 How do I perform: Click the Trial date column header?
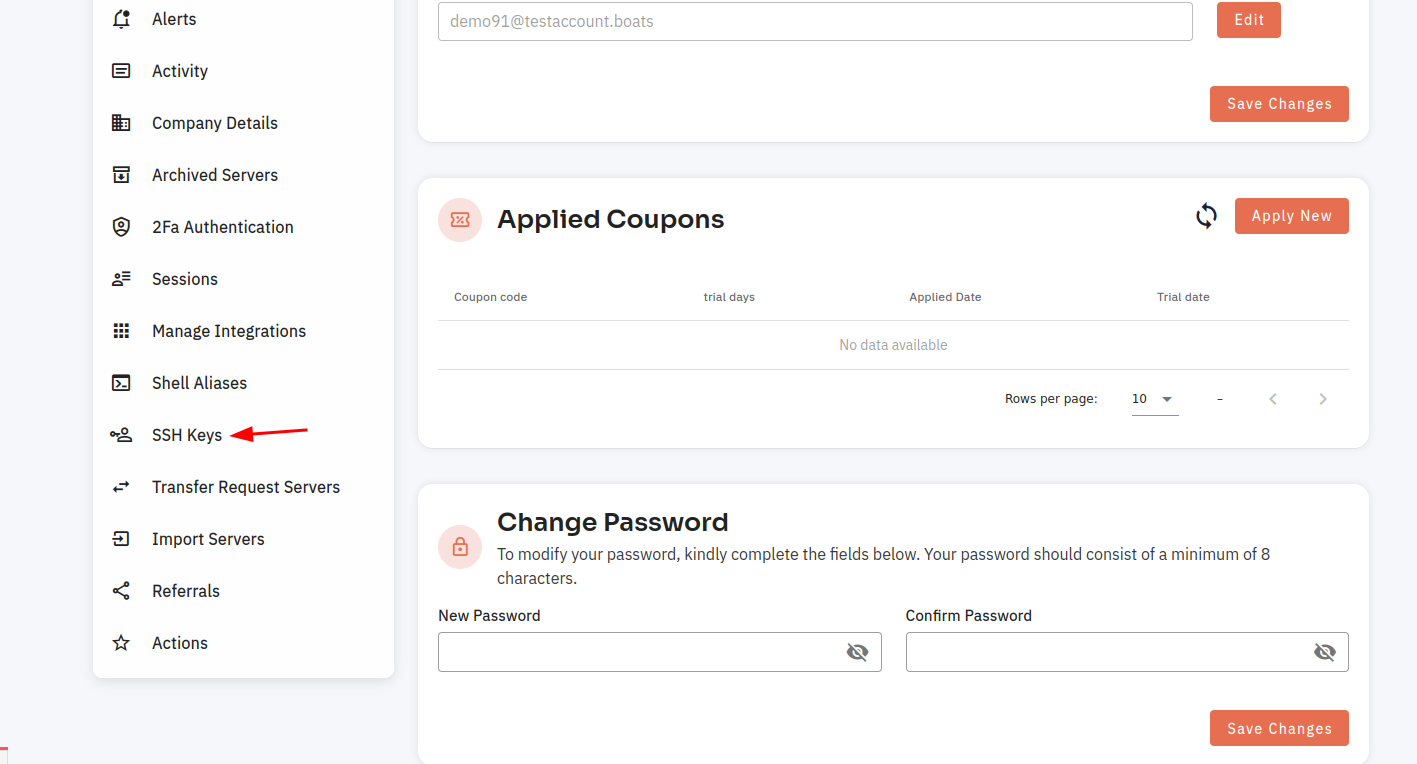click(x=1183, y=297)
